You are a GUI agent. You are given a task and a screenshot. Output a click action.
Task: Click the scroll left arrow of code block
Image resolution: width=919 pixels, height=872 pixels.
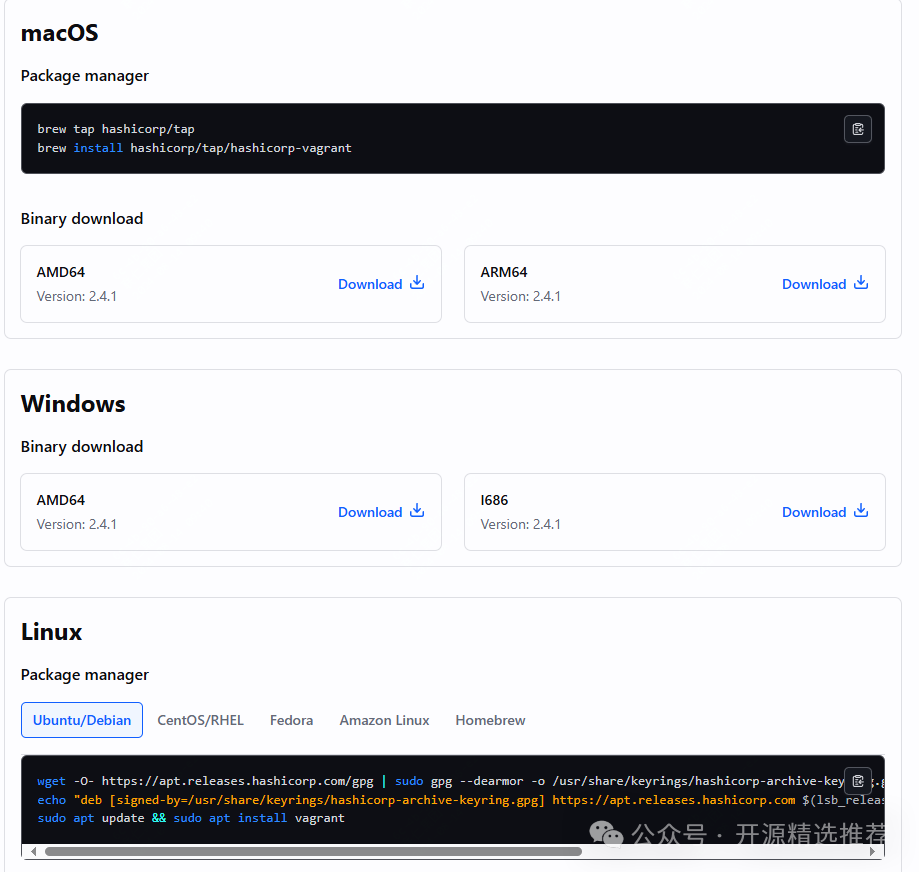pos(33,851)
